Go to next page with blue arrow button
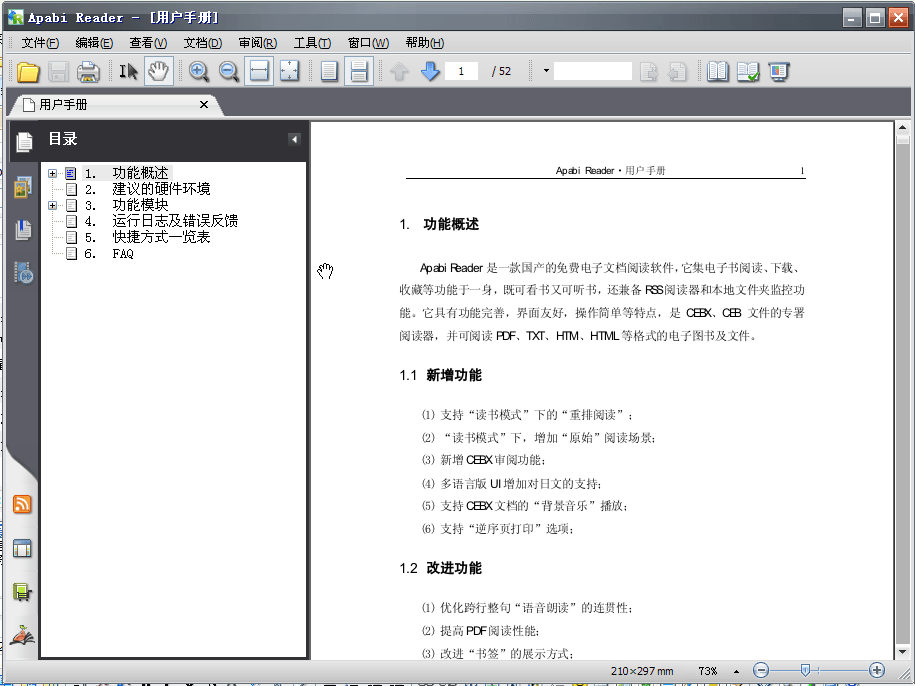Image resolution: width=915 pixels, height=686 pixels. coord(430,71)
